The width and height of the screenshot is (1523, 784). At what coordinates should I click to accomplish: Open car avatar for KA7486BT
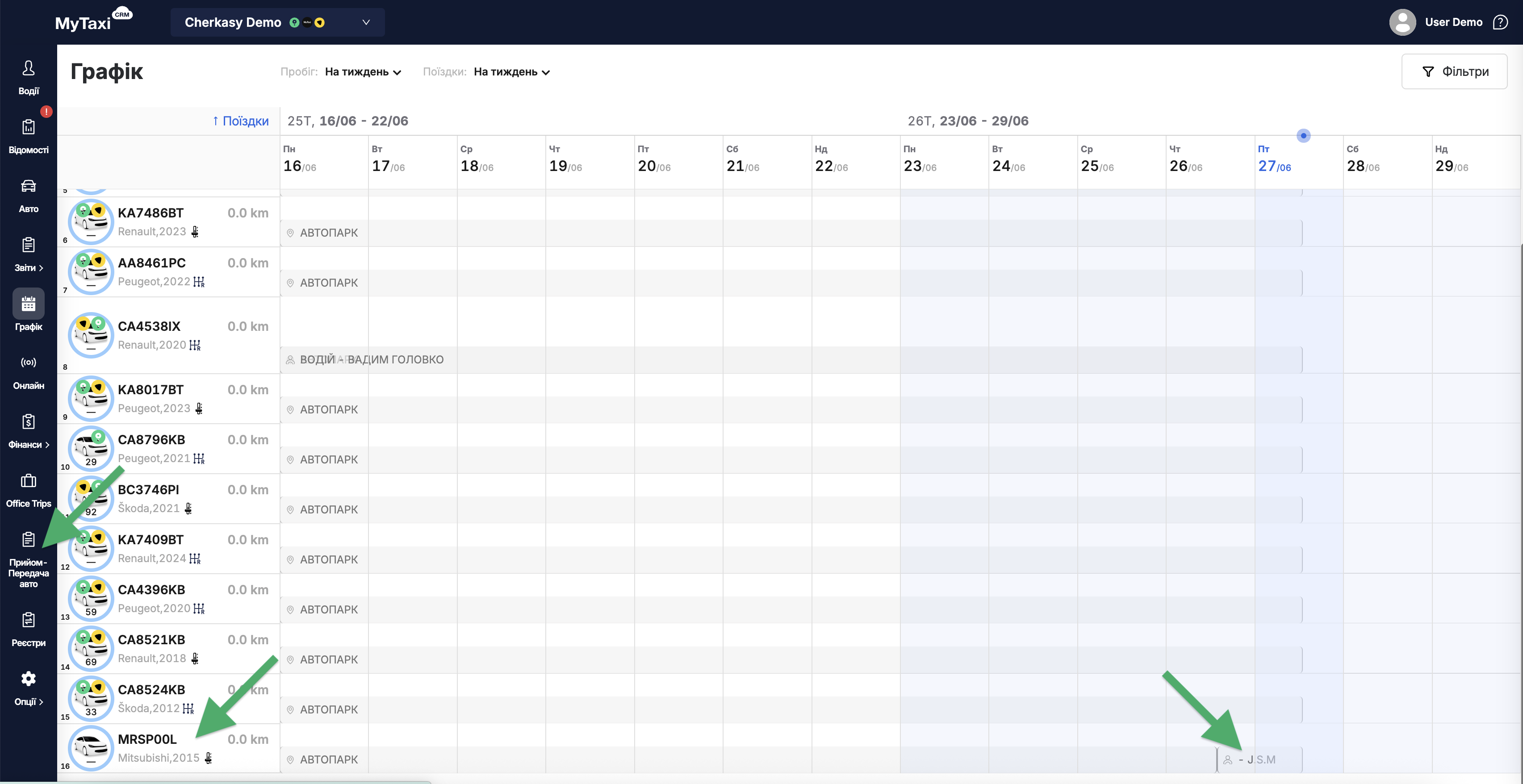tap(91, 222)
